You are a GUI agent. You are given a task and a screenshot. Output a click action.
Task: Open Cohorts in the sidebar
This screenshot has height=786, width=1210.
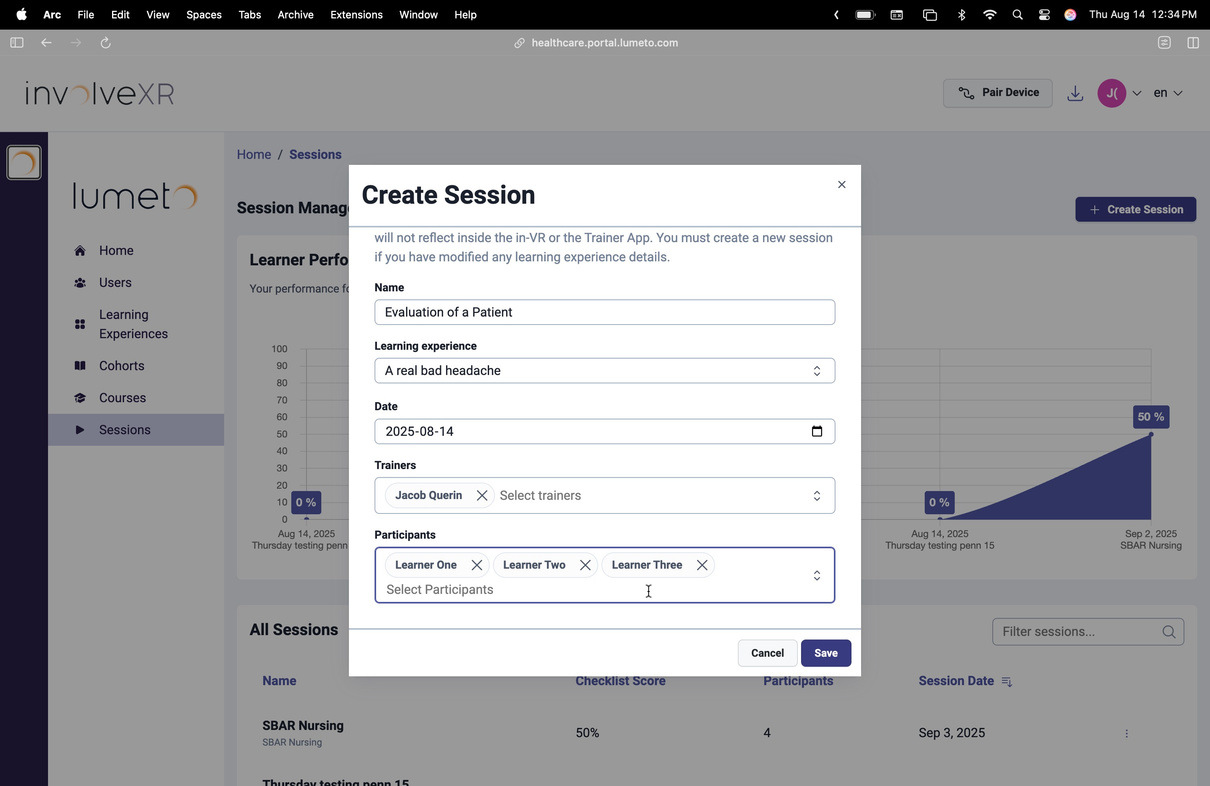pyautogui.click(x=122, y=366)
